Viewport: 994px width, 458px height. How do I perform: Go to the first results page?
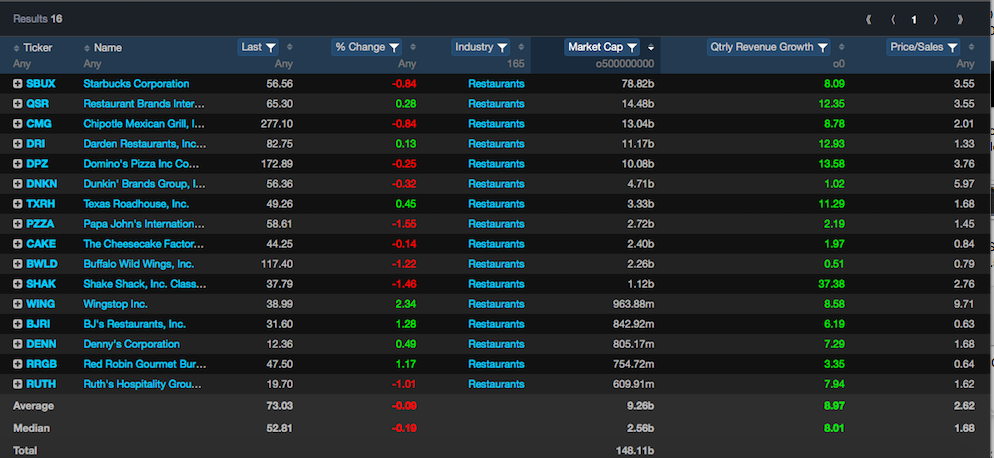click(x=869, y=20)
